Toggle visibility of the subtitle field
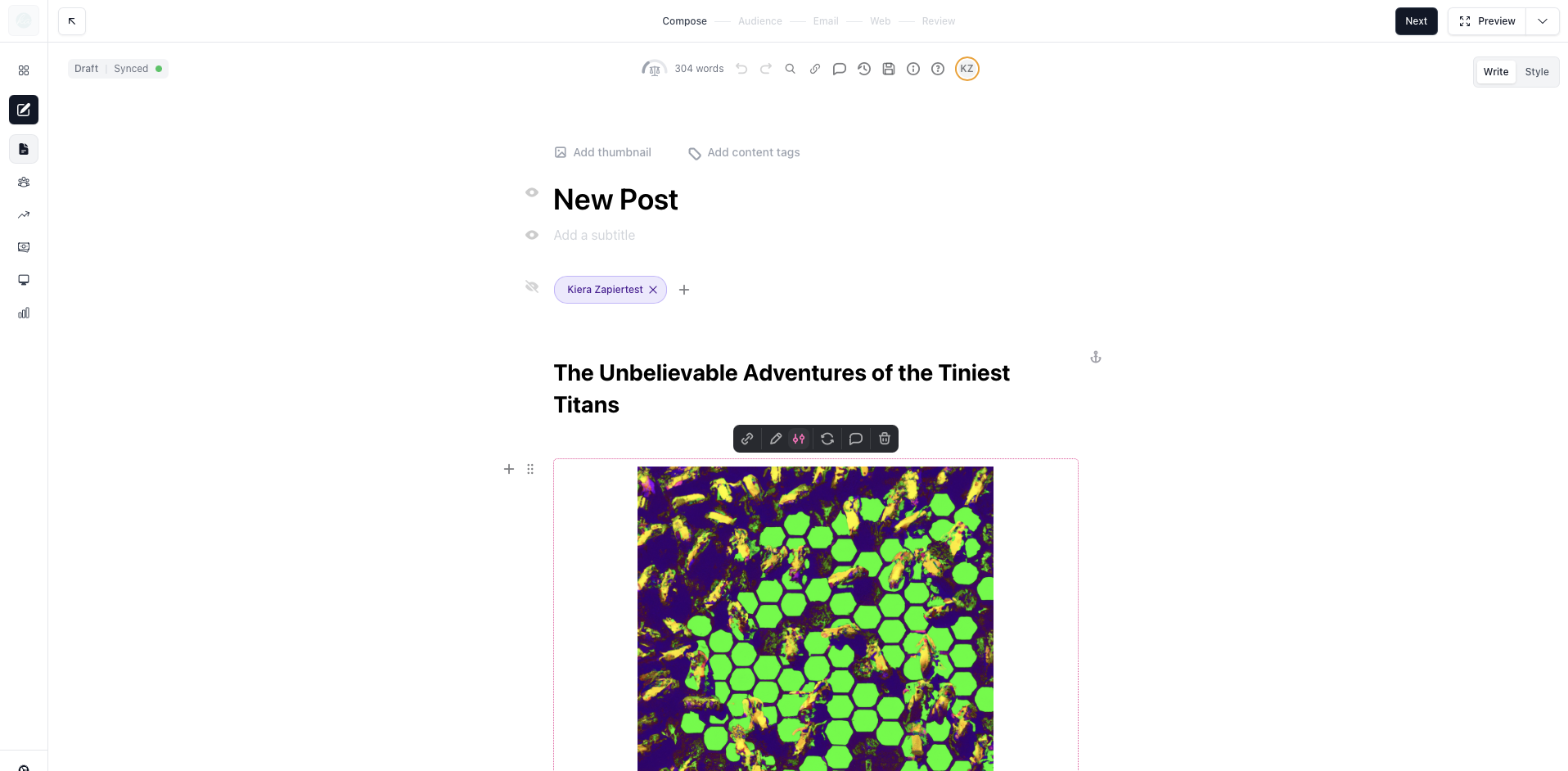Image resolution: width=1568 pixels, height=771 pixels. (531, 235)
